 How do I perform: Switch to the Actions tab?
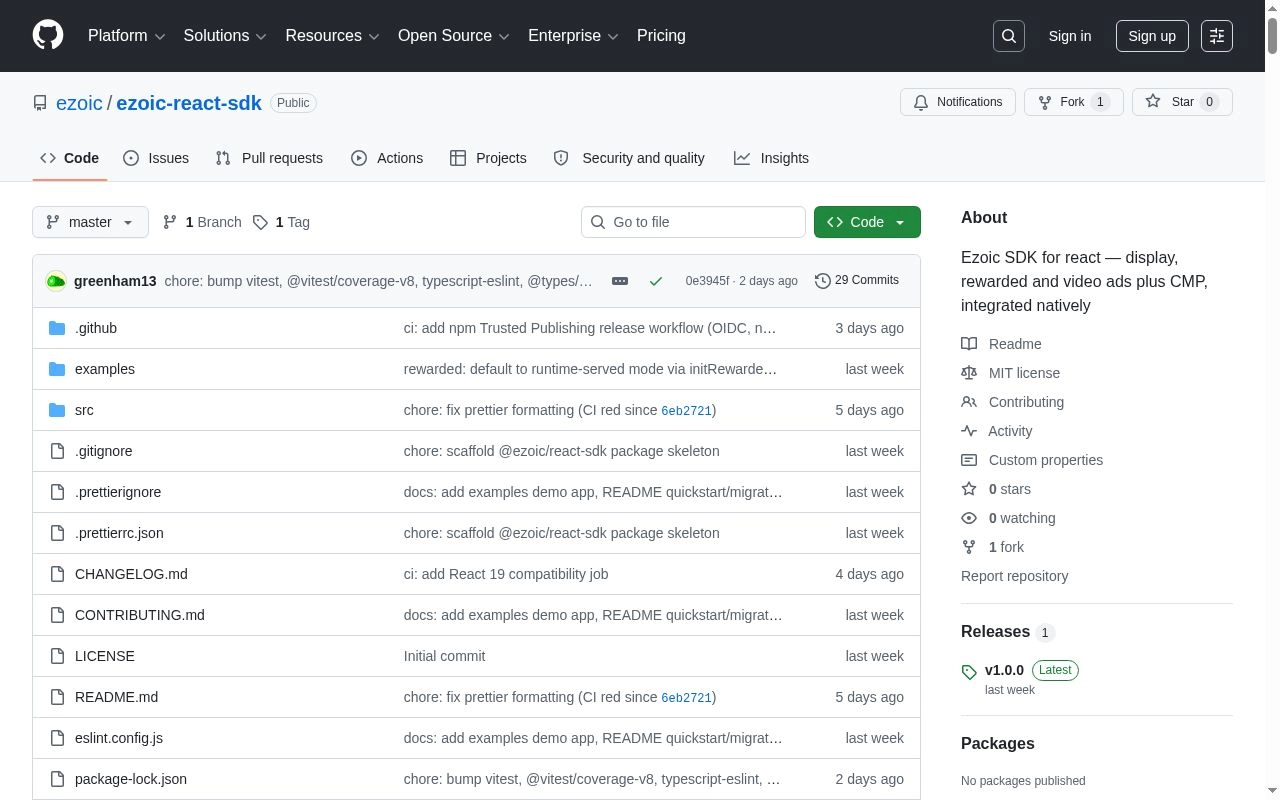[x=387, y=158]
